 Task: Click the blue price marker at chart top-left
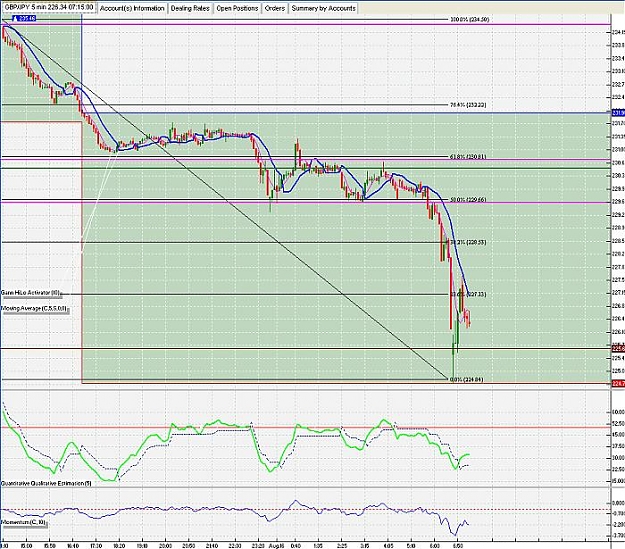coord(24,18)
